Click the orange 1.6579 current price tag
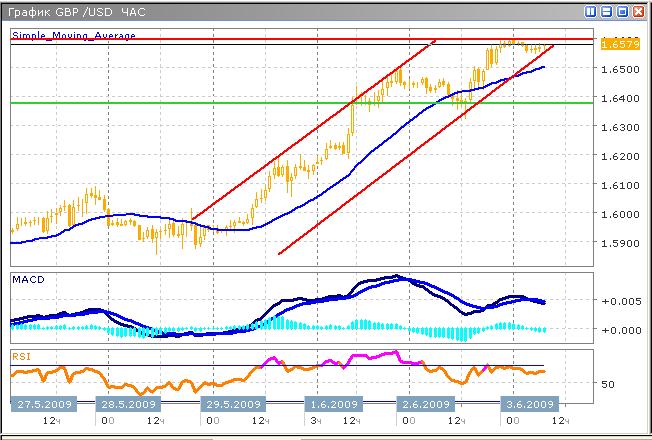Viewport: 652px width, 440px height. (x=621, y=45)
